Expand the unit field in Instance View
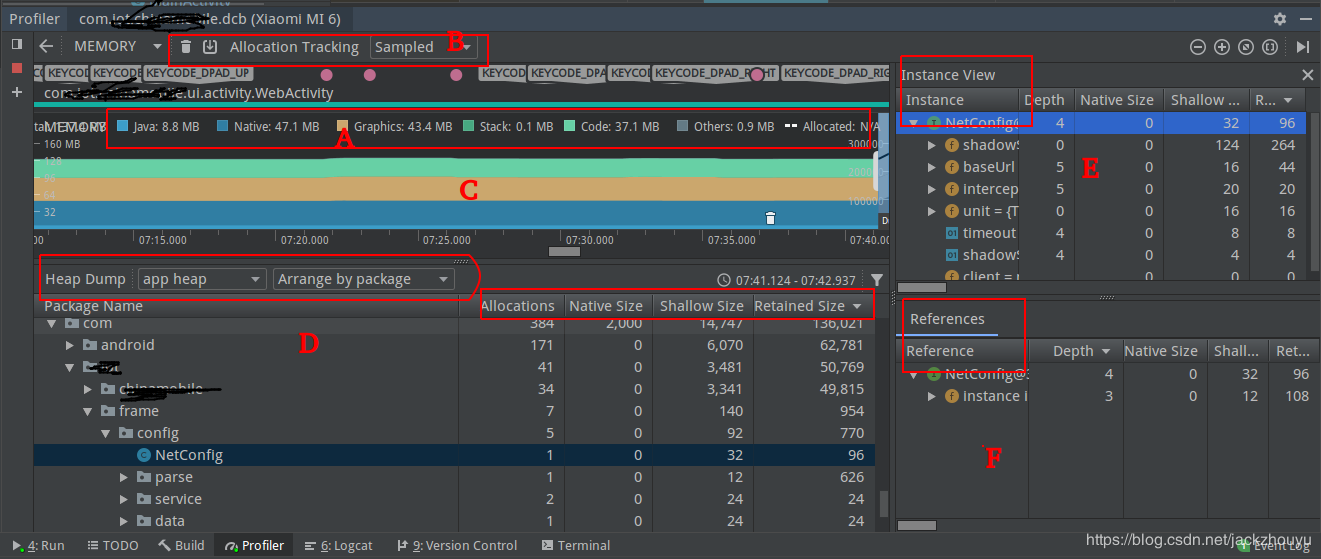Viewport: 1321px width, 559px height. click(932, 211)
